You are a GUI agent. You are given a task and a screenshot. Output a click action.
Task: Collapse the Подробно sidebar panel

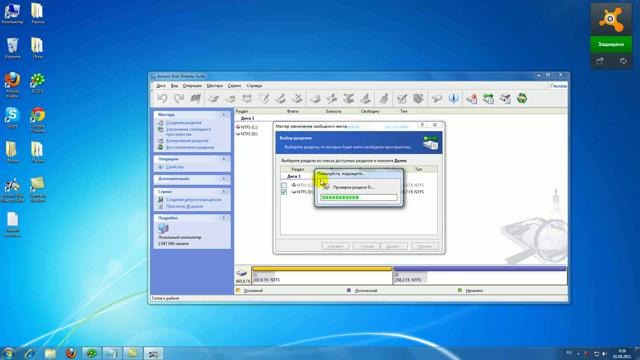[224, 218]
